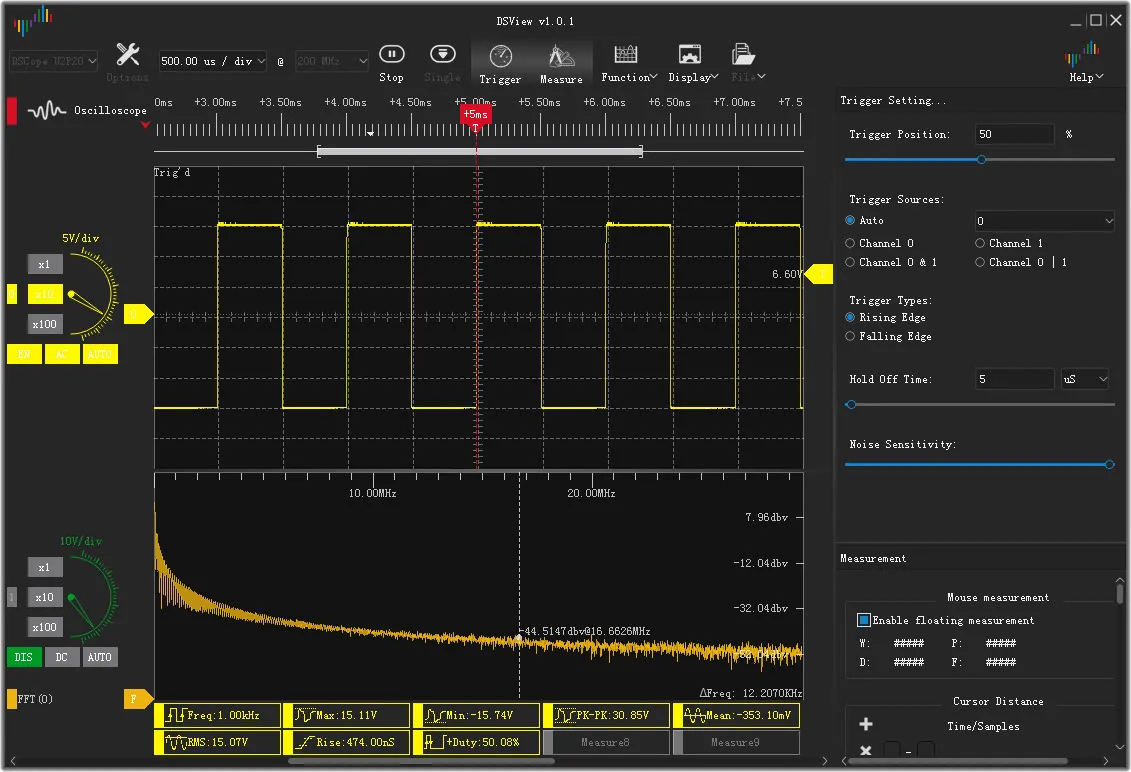Image resolution: width=1131 pixels, height=772 pixels.
Task: Open the Measure panel
Action: point(561,62)
